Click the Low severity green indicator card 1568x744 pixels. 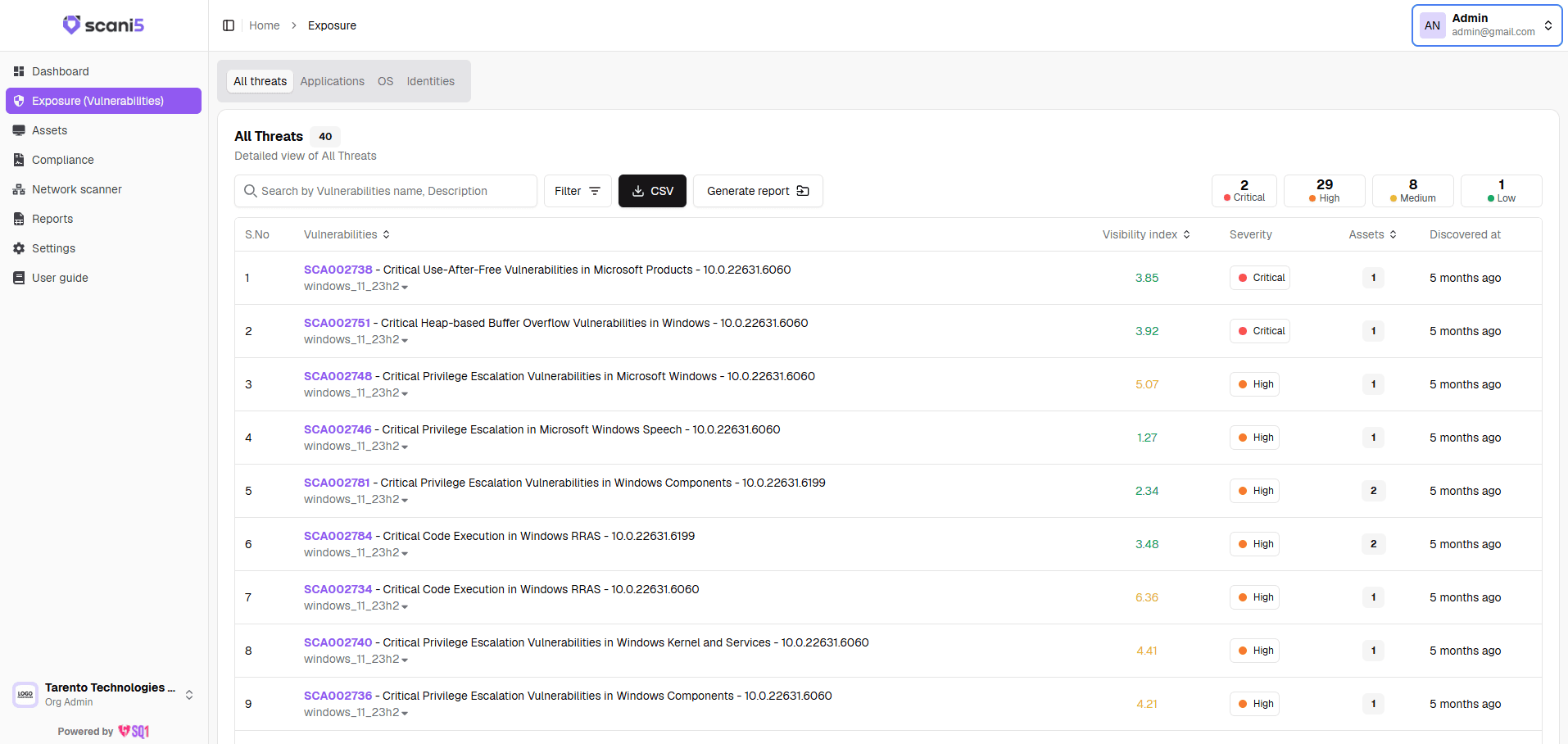(x=1501, y=191)
